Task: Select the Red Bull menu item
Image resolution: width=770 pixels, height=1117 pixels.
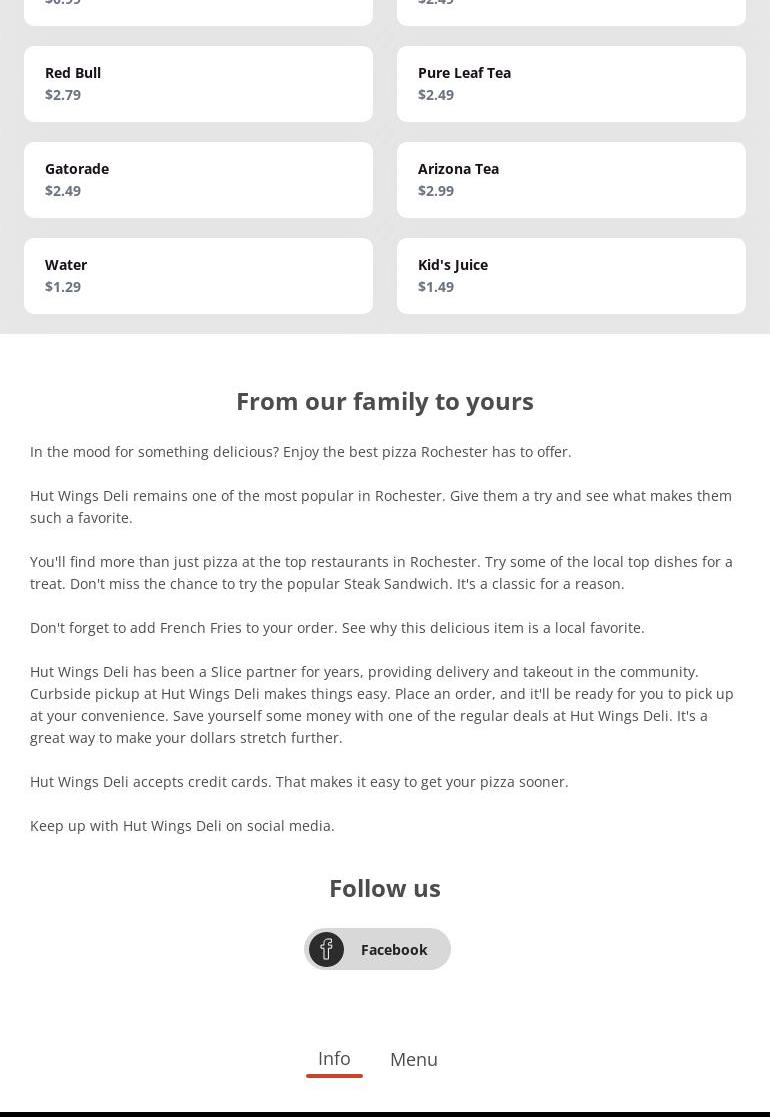Action: tap(198, 84)
